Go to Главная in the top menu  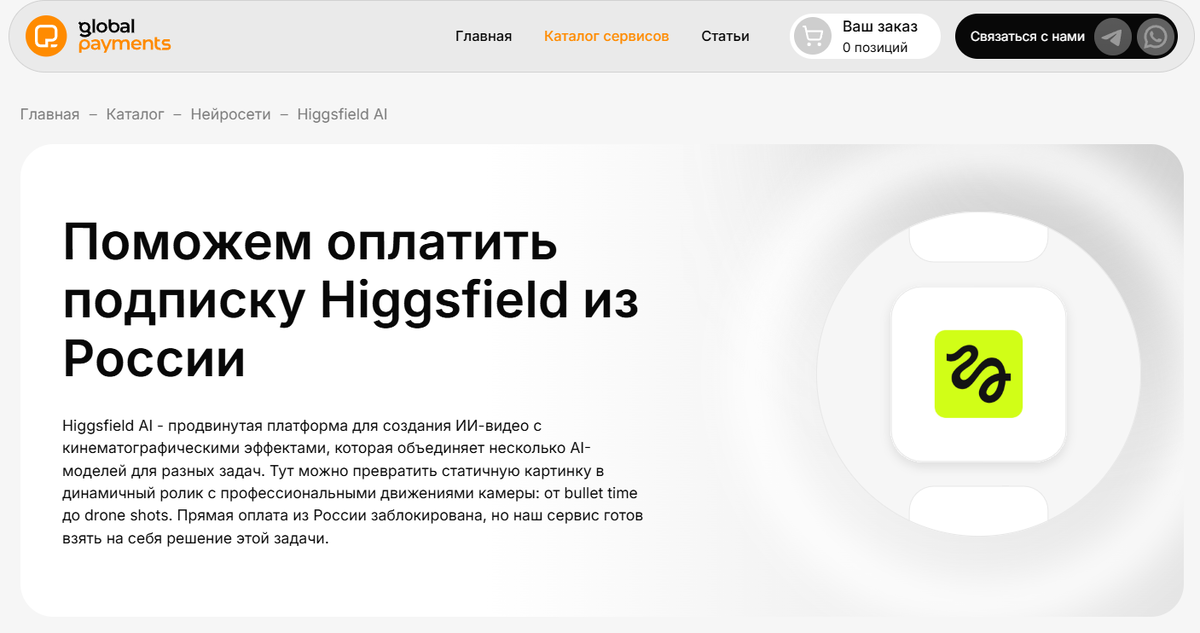[x=483, y=36]
